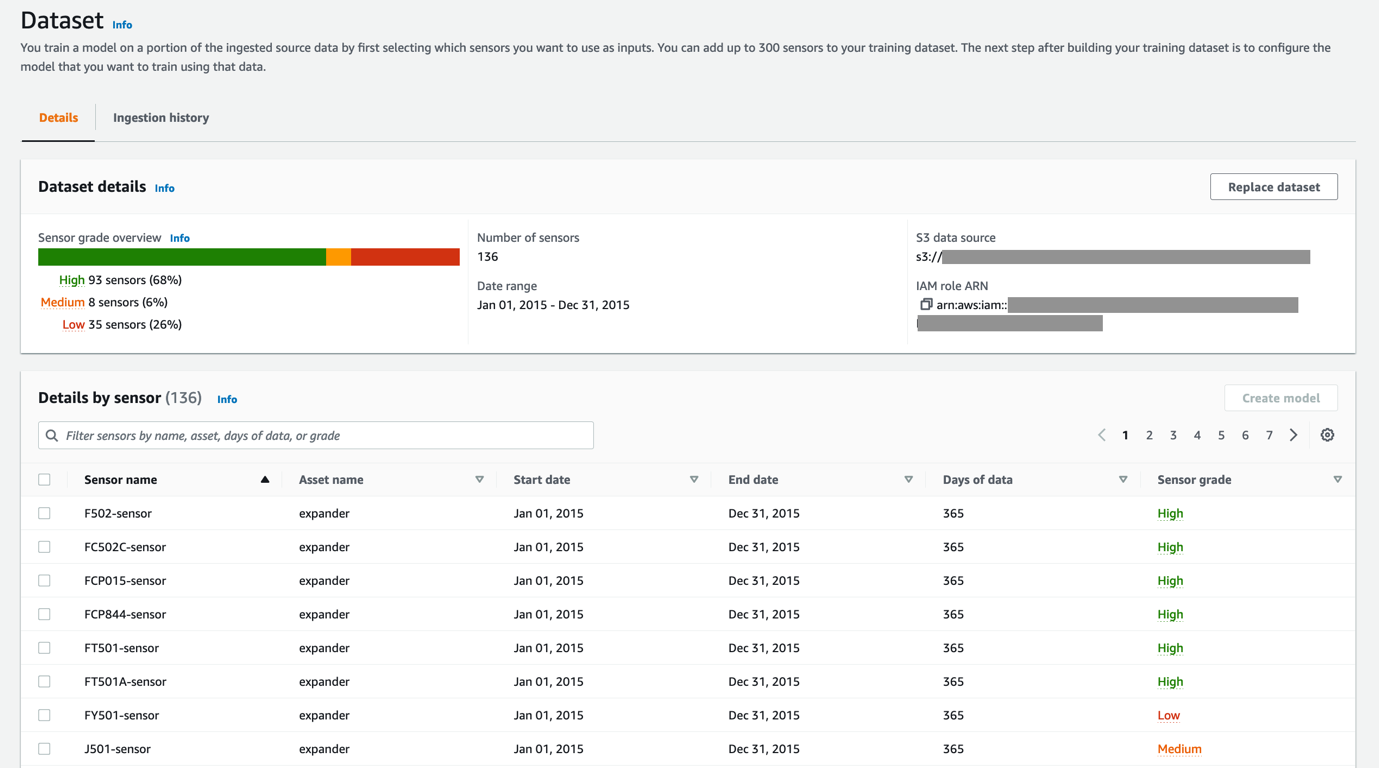Click the Replace dataset button
1379x768 pixels.
[1274, 187]
